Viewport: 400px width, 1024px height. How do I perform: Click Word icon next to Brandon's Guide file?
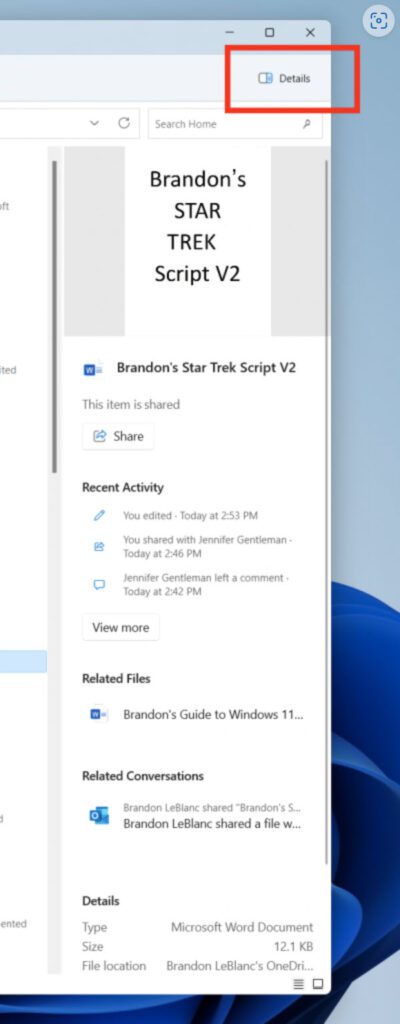pyautogui.click(x=99, y=714)
